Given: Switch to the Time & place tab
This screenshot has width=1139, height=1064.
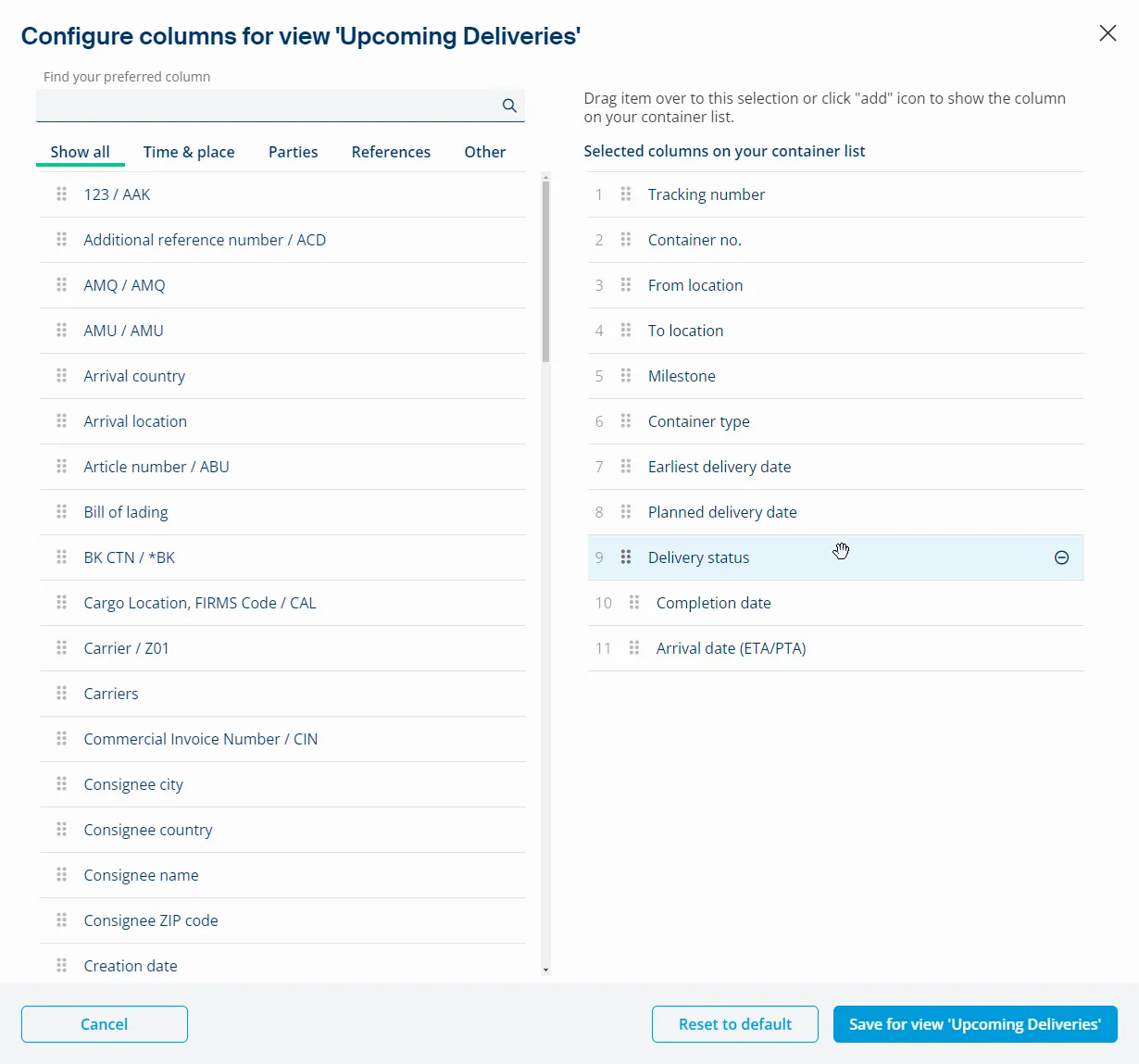Looking at the screenshot, I should [189, 152].
